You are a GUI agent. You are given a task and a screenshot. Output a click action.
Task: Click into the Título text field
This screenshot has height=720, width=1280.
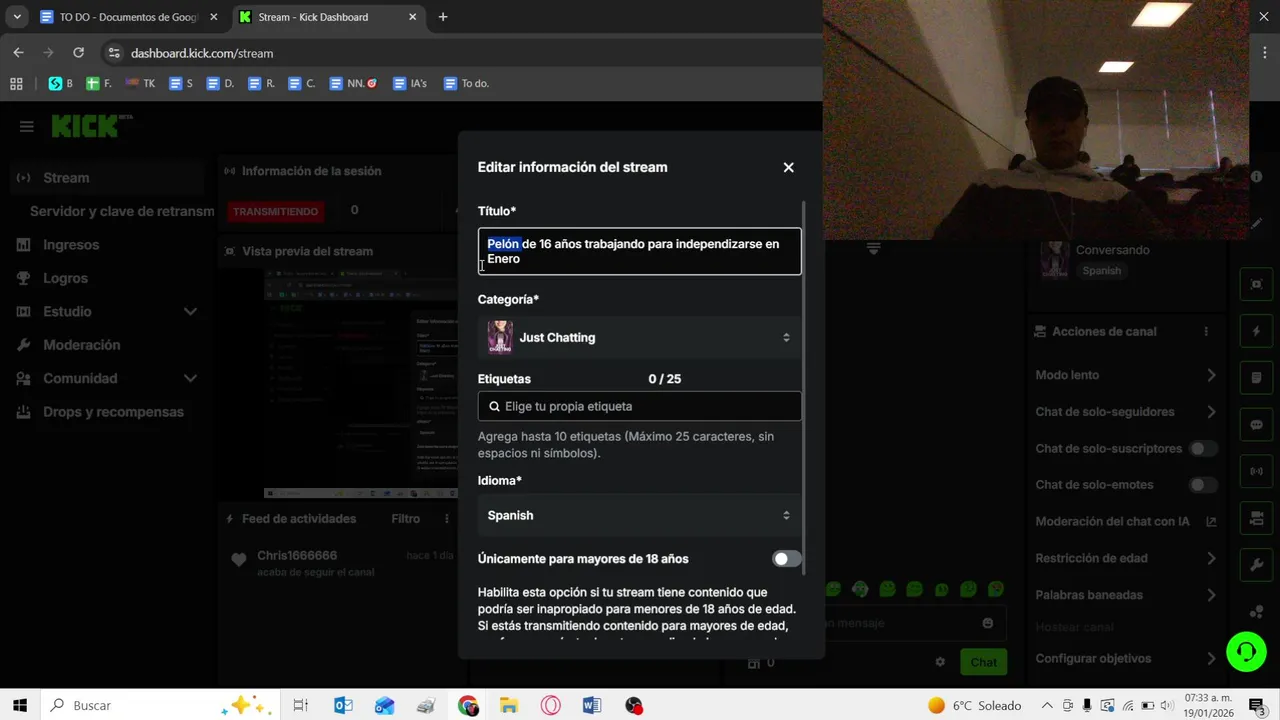[x=639, y=251]
